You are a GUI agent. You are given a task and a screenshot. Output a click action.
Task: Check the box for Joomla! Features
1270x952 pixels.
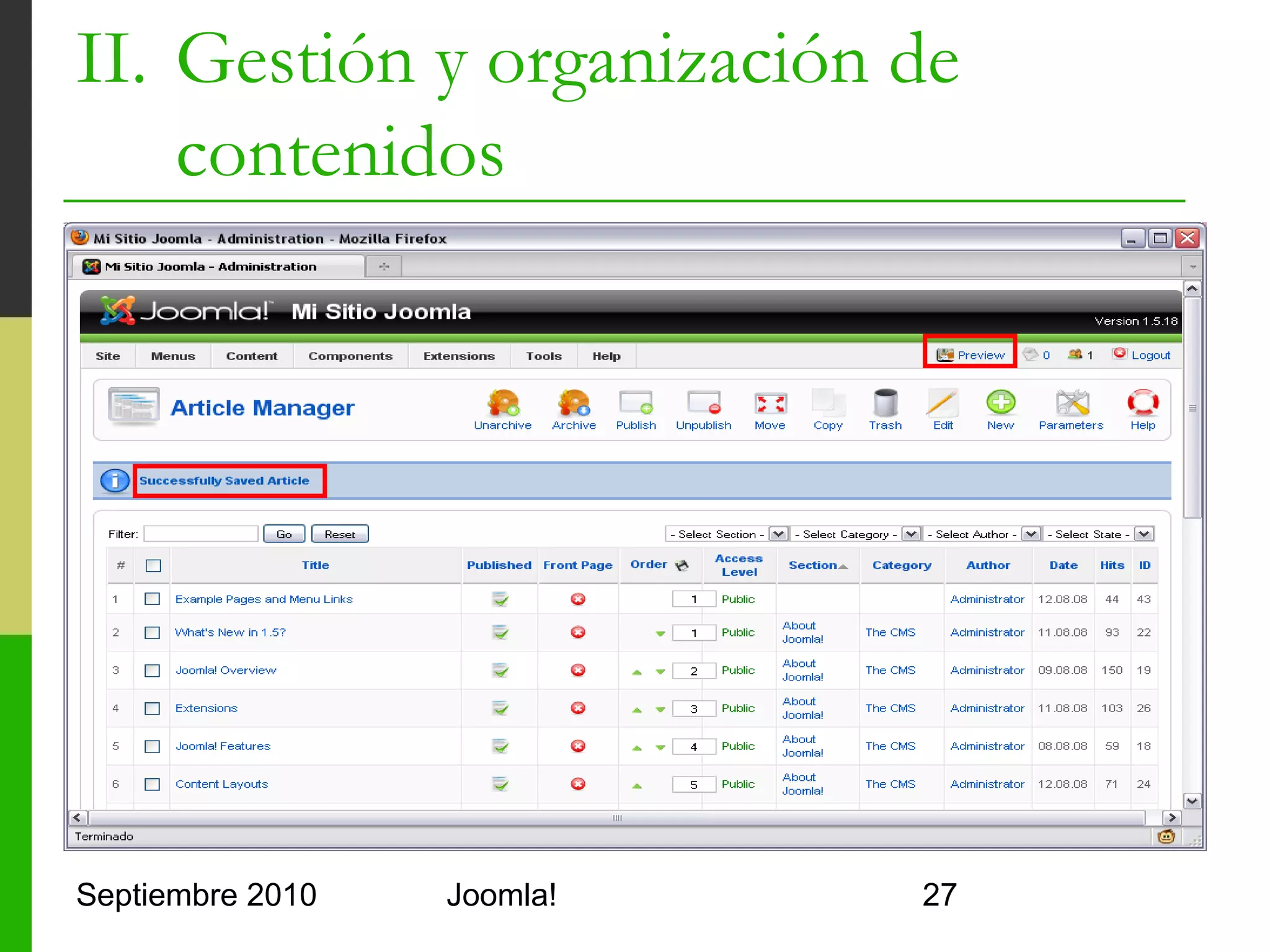152,746
